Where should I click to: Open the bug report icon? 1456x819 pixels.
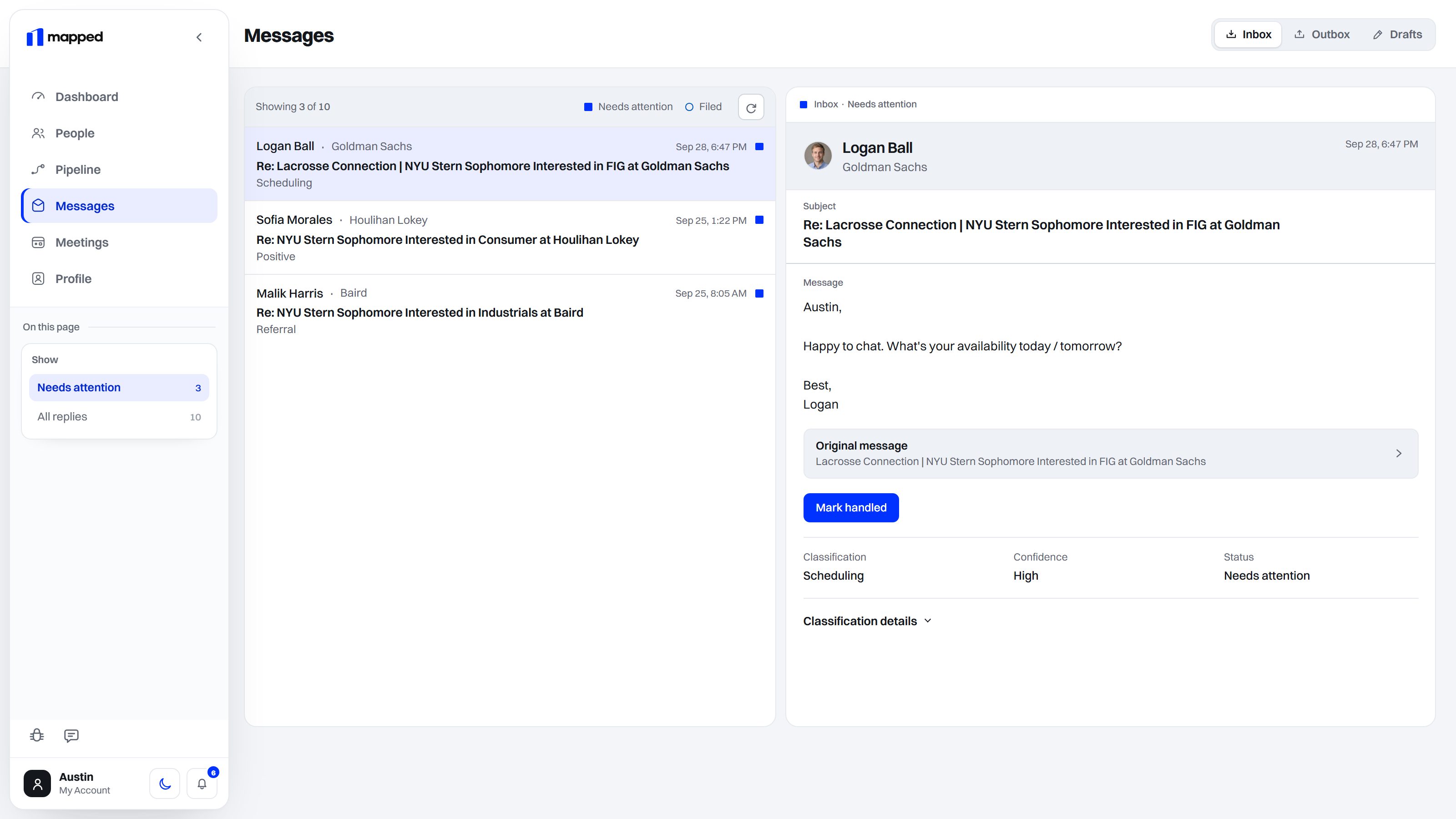click(x=37, y=735)
